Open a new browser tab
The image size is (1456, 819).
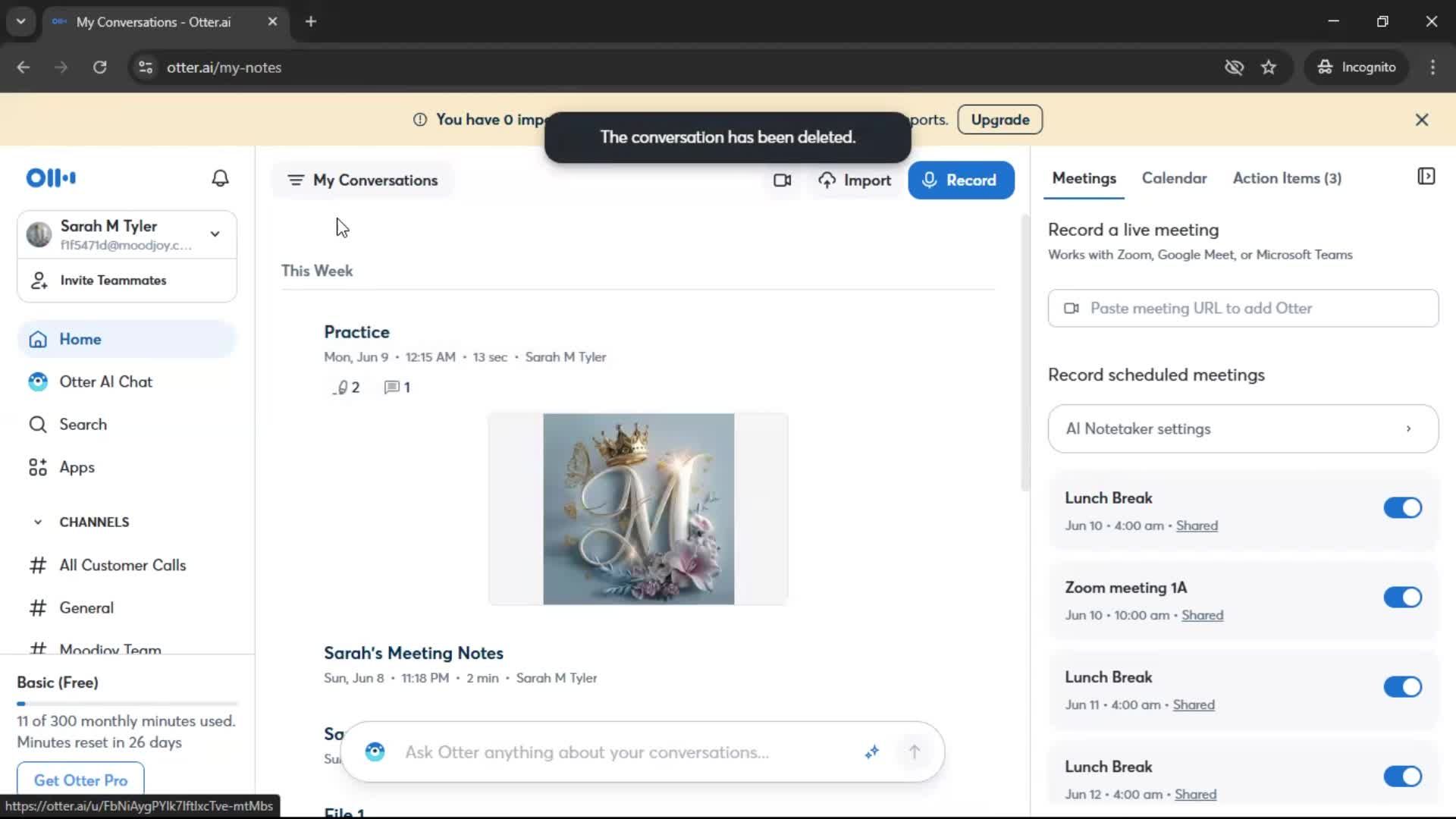pos(311,21)
